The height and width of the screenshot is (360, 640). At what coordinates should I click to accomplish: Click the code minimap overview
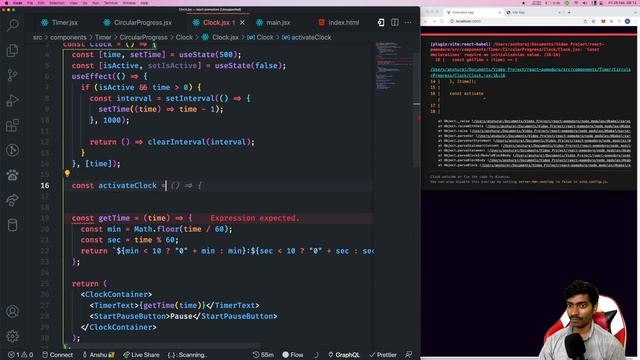pos(393,65)
